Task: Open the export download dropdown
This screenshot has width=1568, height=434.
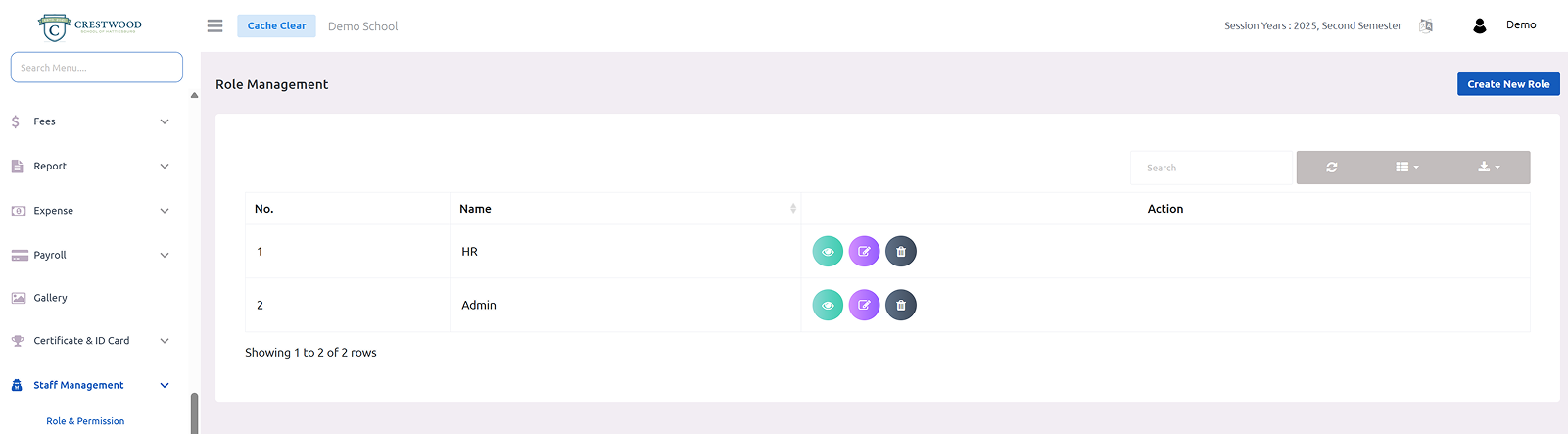Action: coord(1489,168)
